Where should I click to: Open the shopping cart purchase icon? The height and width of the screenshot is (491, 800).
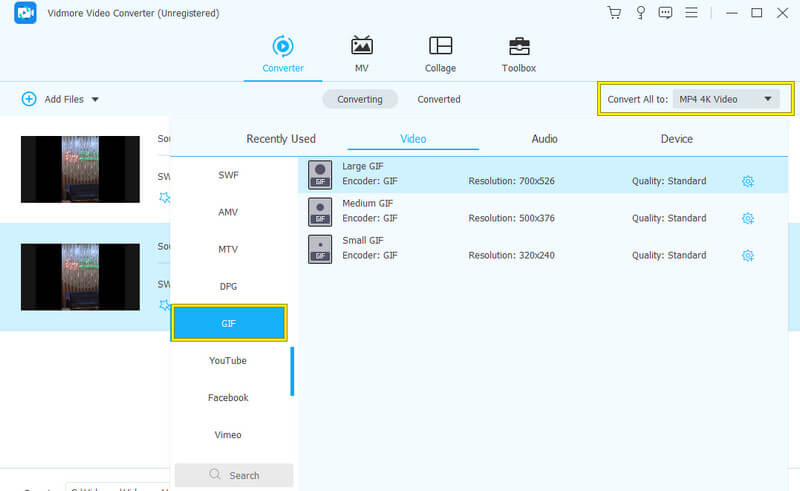point(614,13)
